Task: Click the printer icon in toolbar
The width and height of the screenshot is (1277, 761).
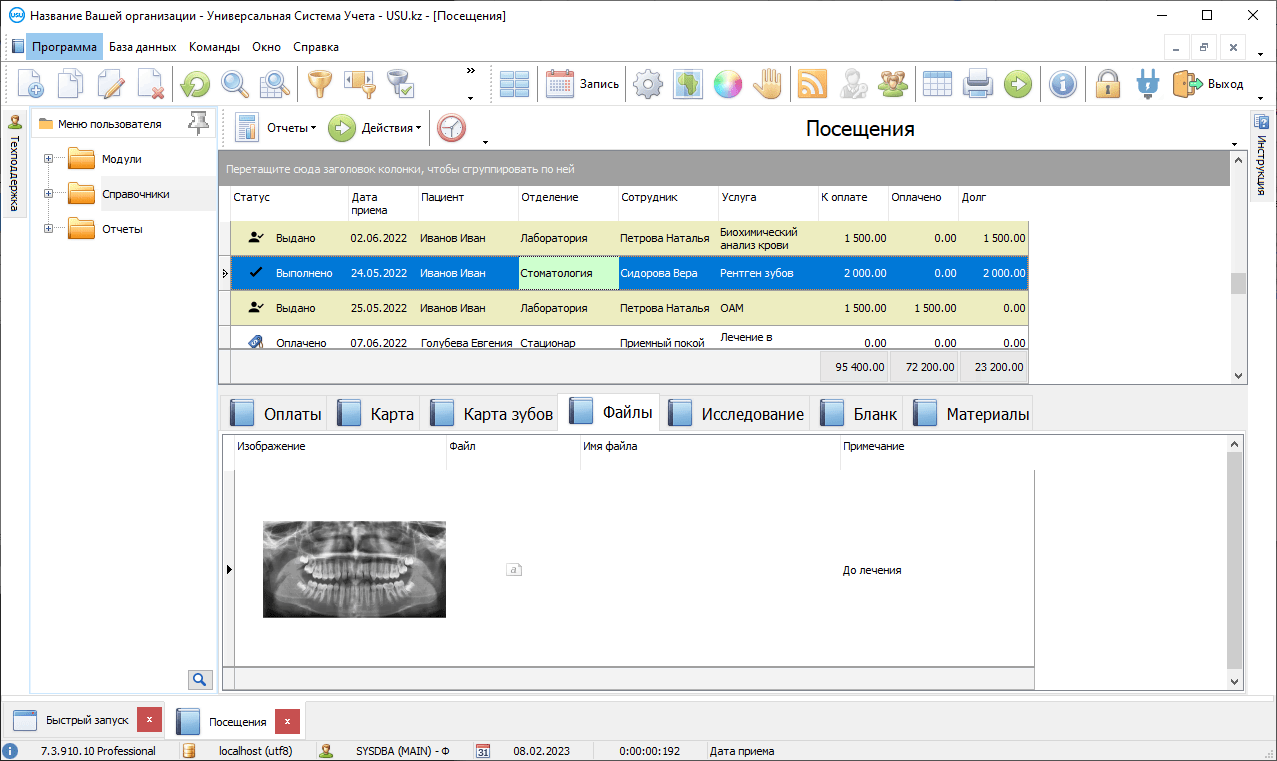Action: pos(977,84)
